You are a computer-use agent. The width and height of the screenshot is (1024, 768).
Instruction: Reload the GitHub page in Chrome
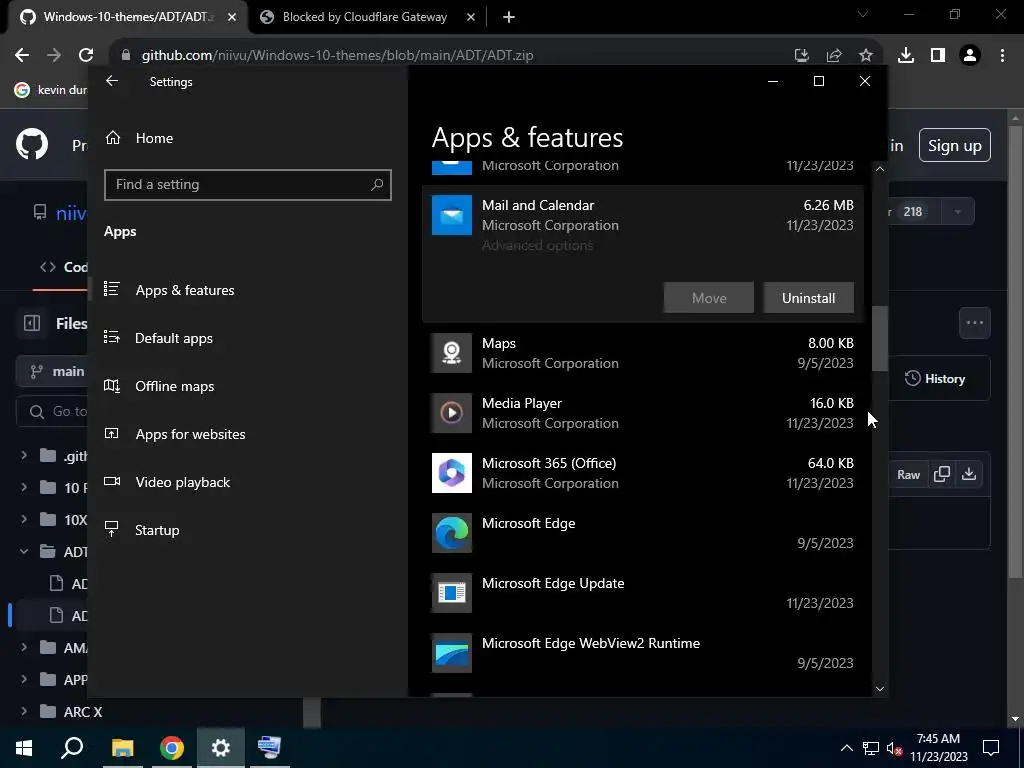86,56
